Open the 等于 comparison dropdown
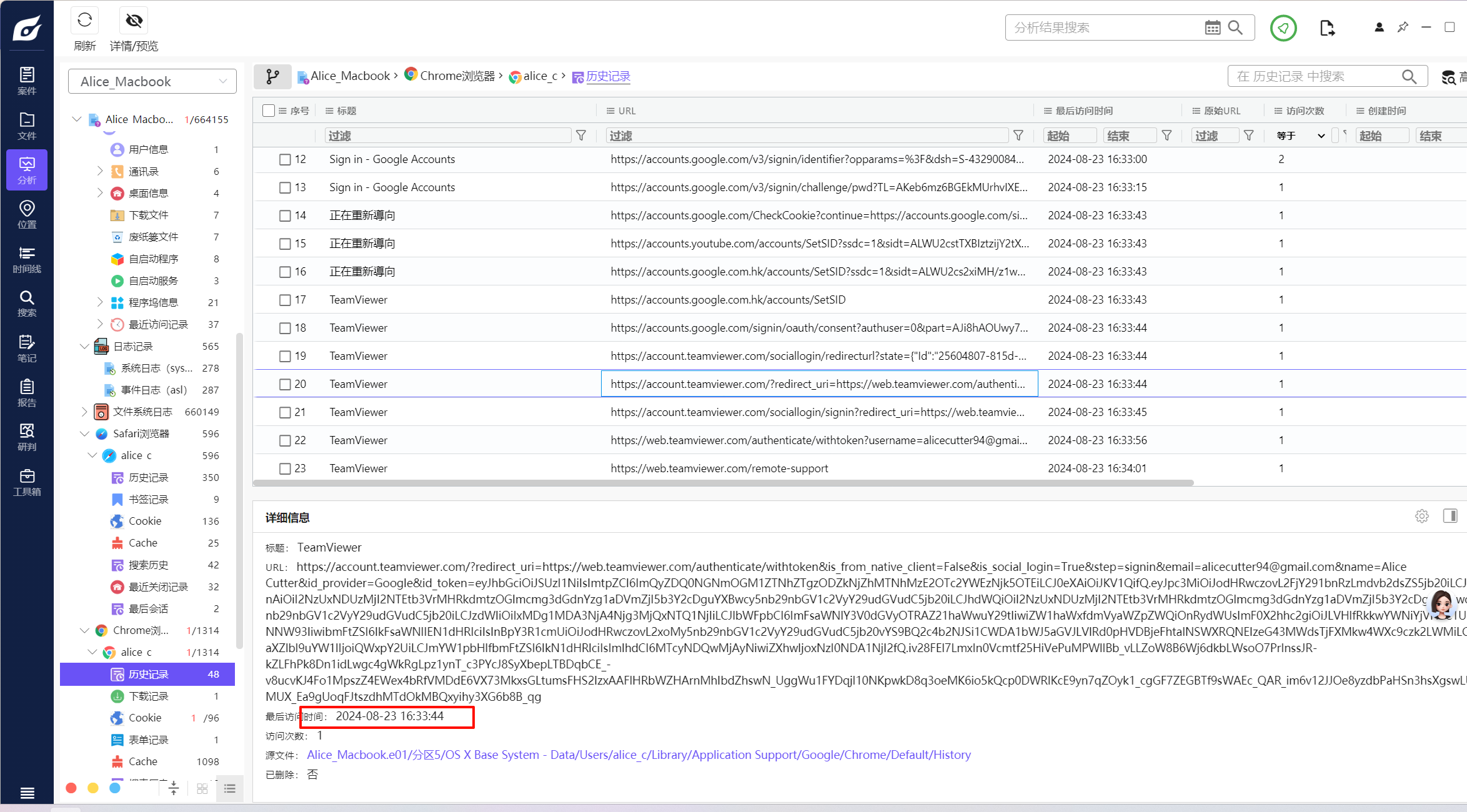Image resolution: width=1467 pixels, height=812 pixels. point(1300,136)
